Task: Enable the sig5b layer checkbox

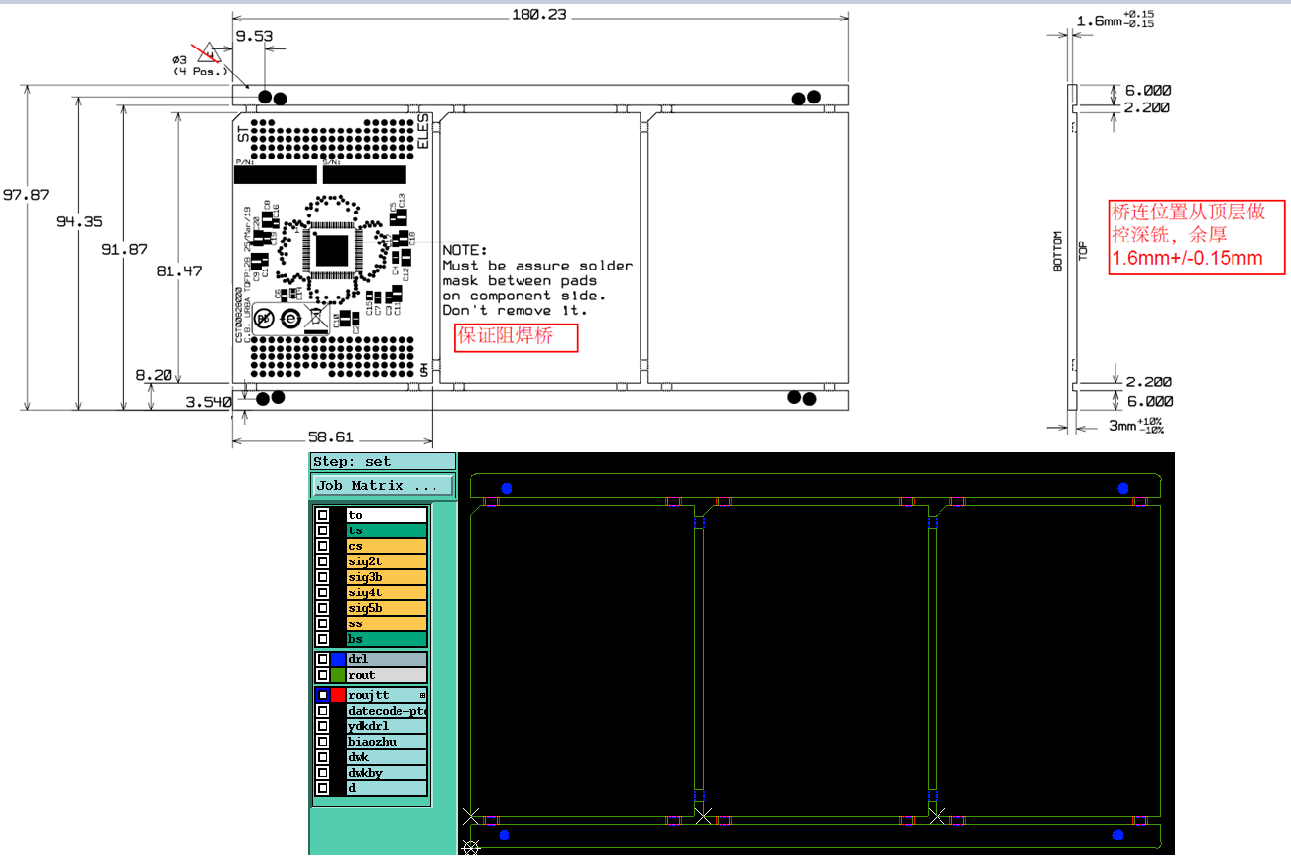Action: click(x=322, y=608)
